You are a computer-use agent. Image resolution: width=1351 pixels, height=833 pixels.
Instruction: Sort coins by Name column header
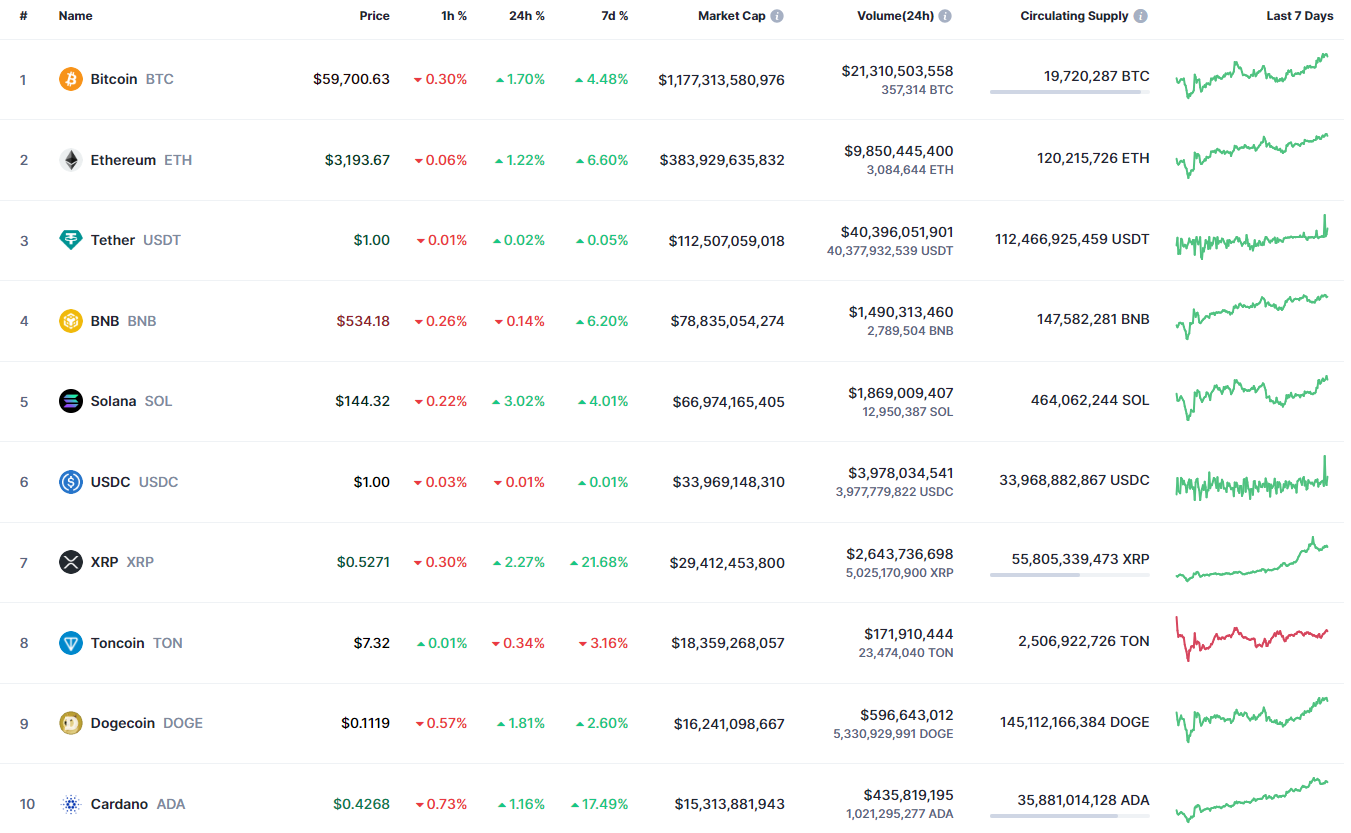tap(75, 16)
